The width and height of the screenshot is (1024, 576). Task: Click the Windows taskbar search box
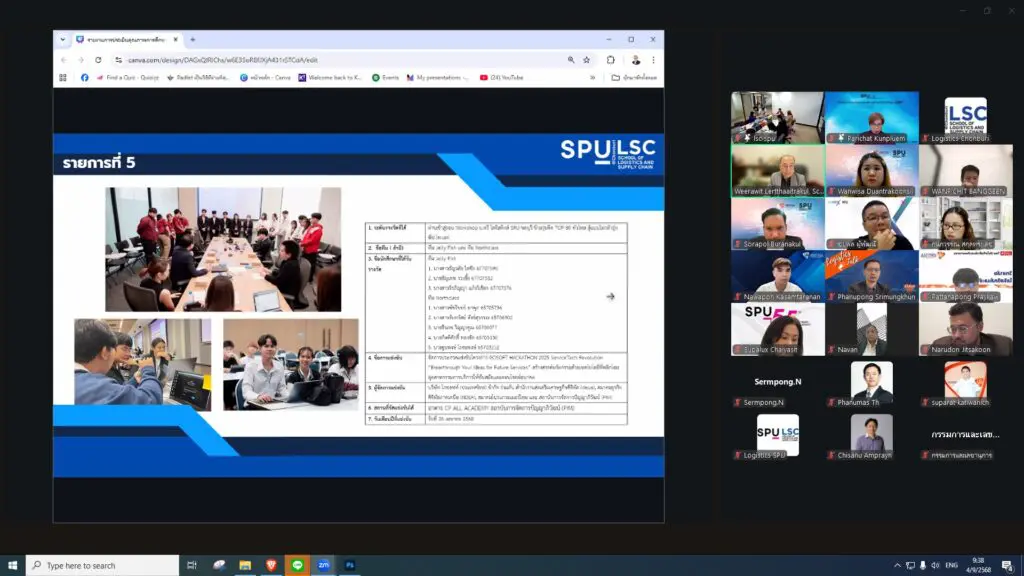coord(100,565)
